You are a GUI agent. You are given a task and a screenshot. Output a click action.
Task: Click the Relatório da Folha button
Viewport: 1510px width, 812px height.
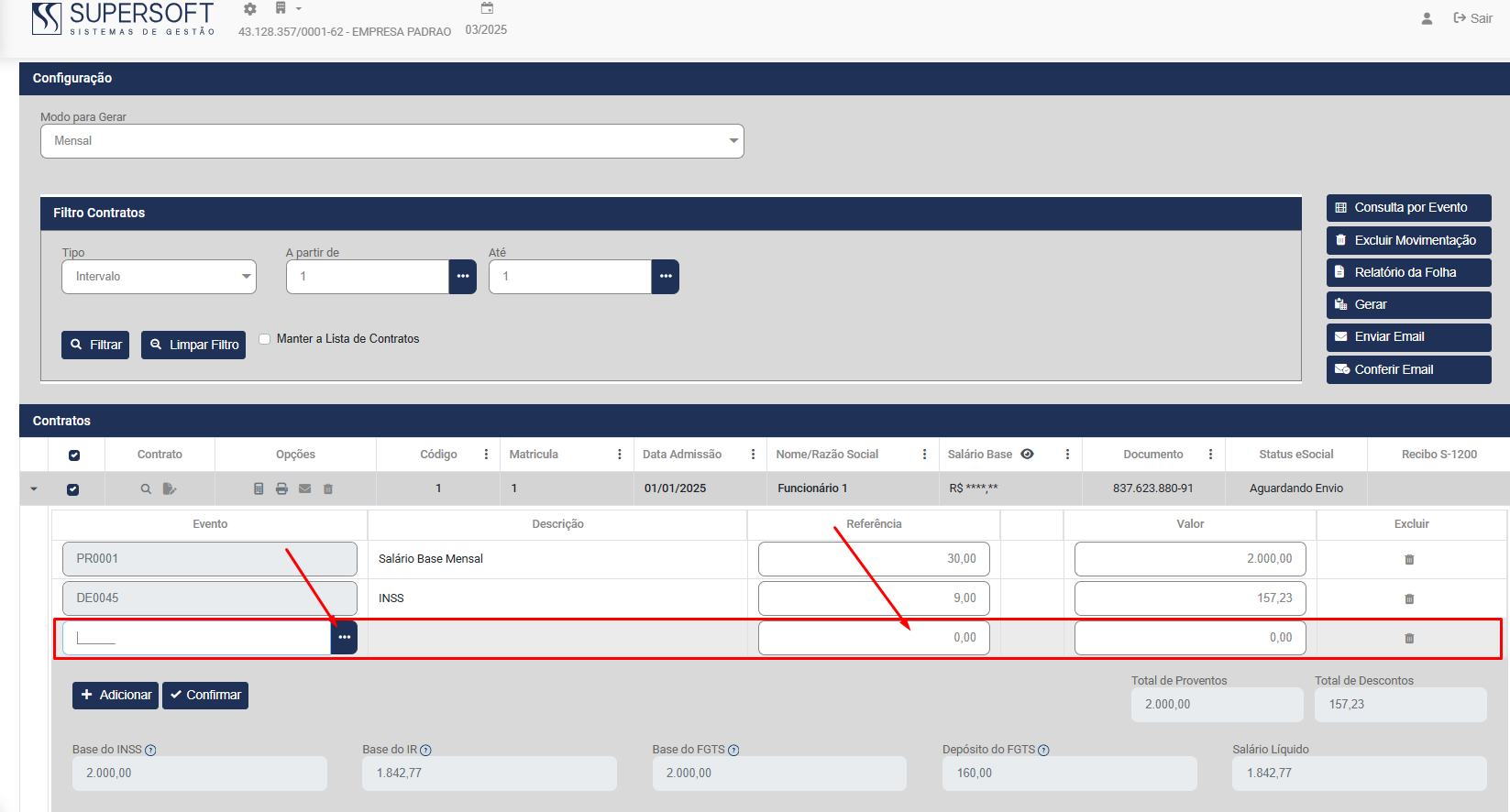tap(1408, 272)
